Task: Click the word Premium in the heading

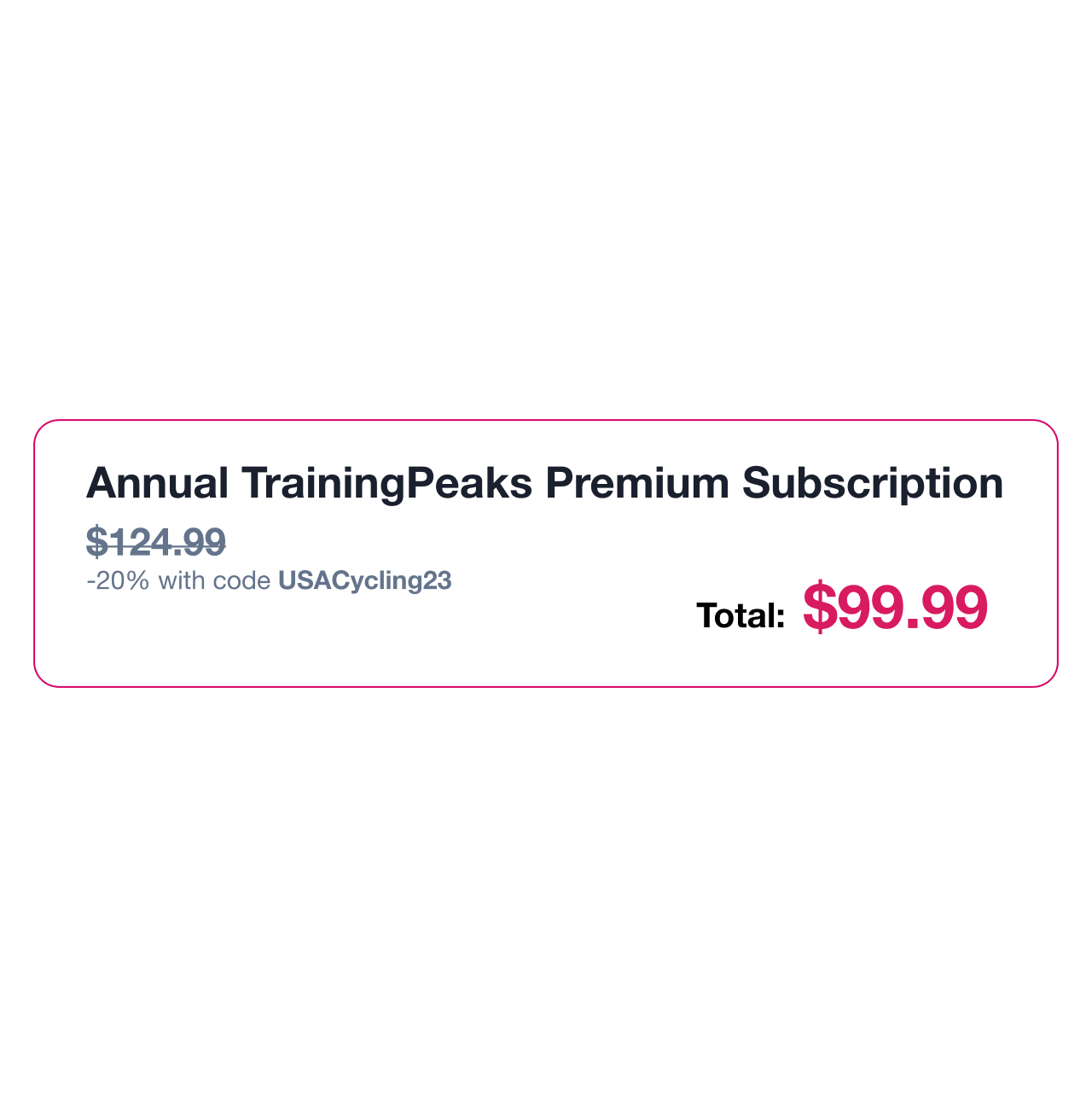Action: pos(637,483)
